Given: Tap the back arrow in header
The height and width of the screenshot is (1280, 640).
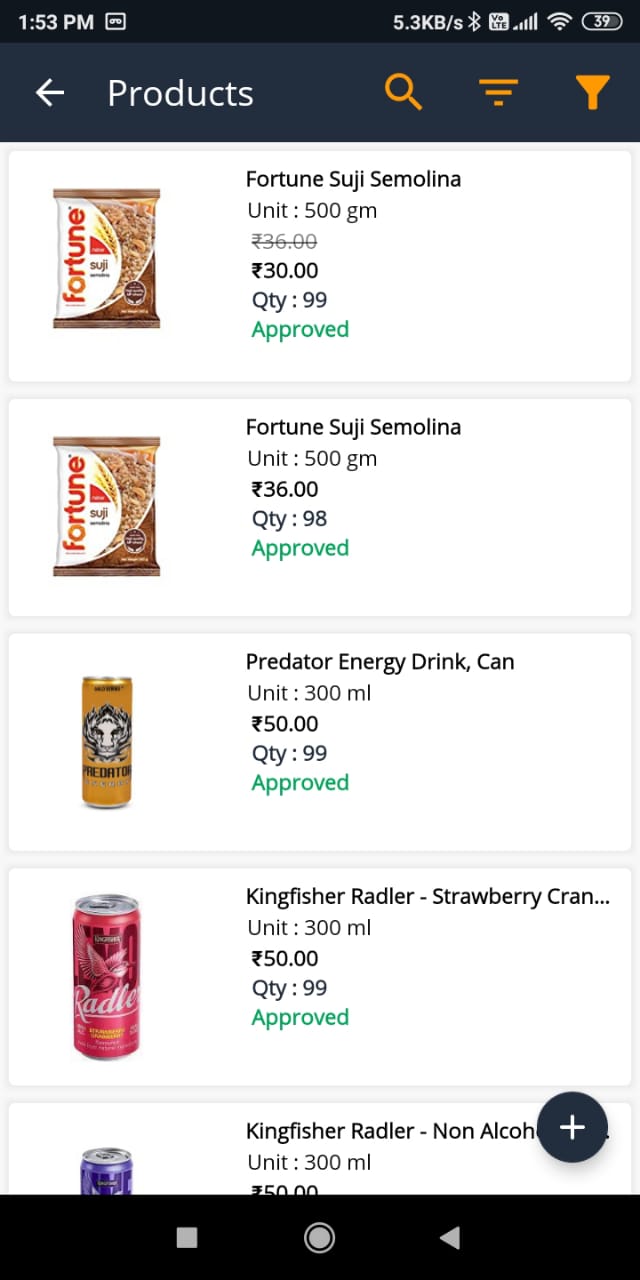Looking at the screenshot, I should pos(50,93).
